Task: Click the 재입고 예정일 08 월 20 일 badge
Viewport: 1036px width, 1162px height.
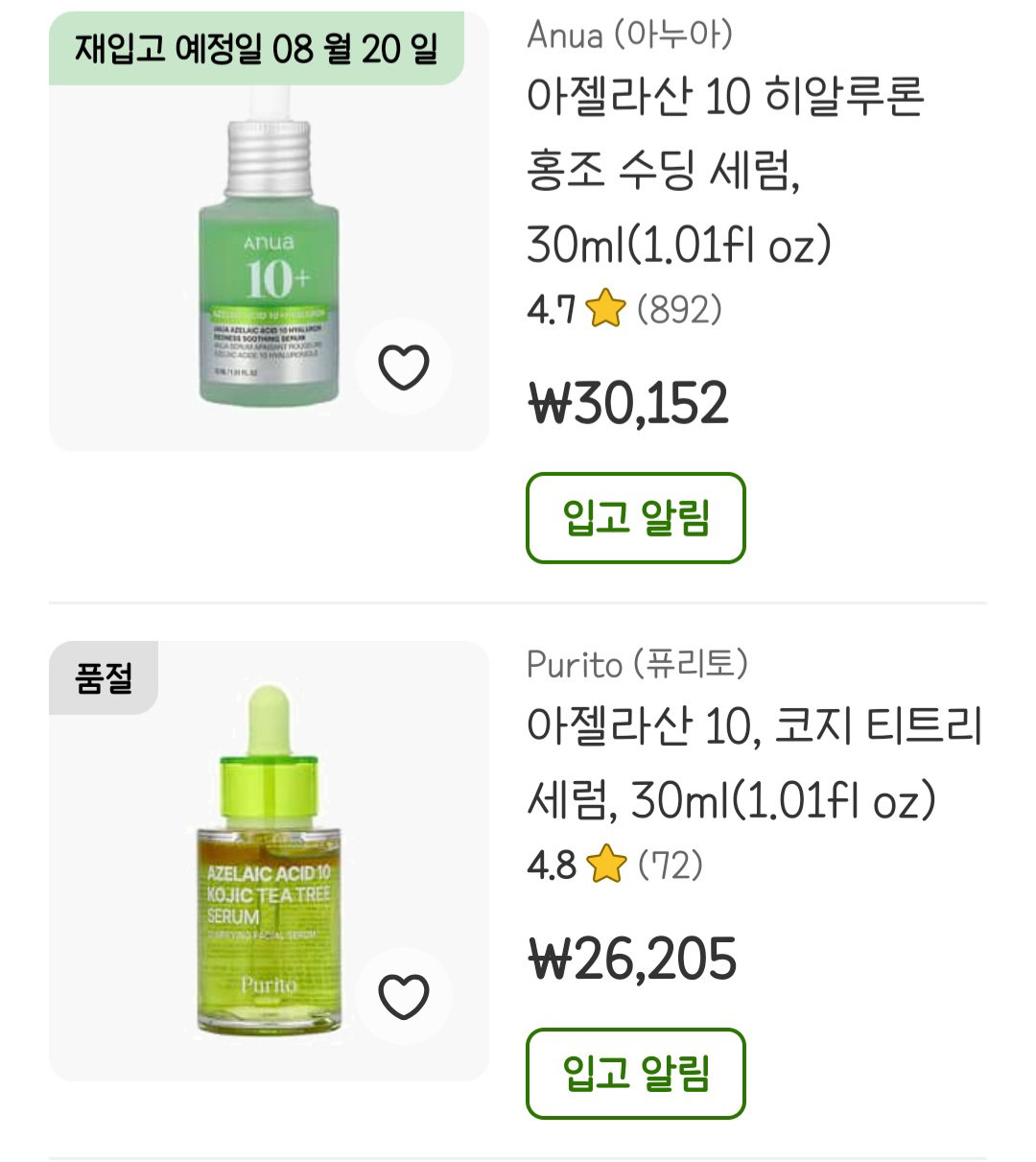Action: click(256, 49)
